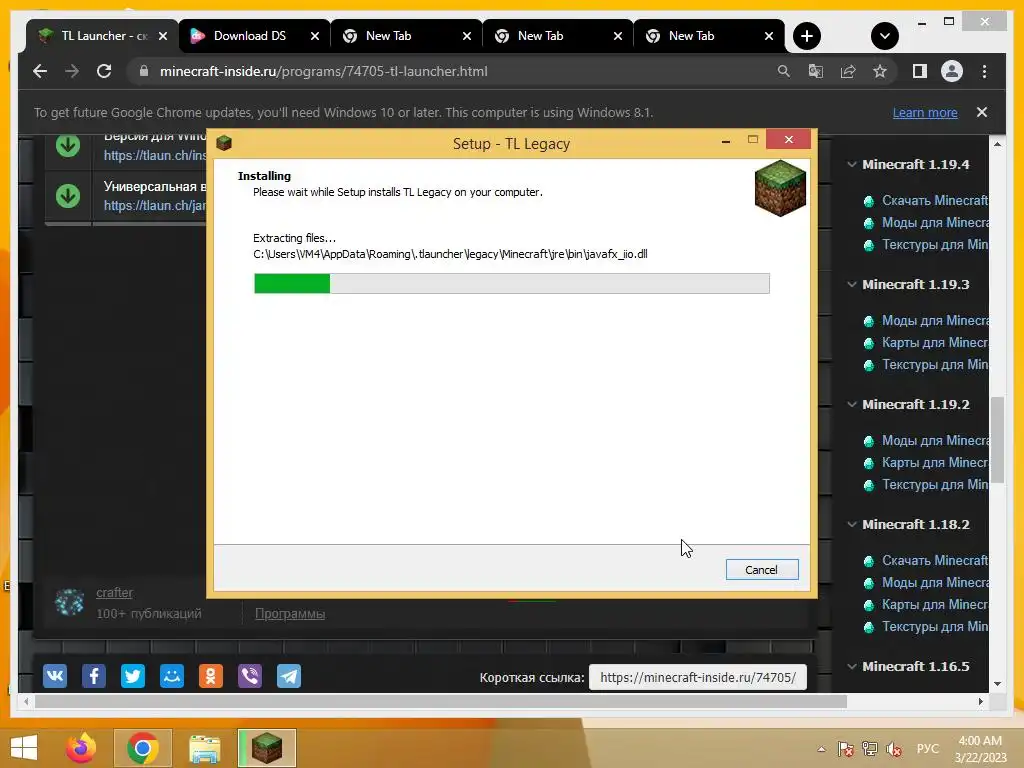Screen dimensions: 1024x768
Task: Share via Odnoklassniki icon
Action: click(x=210, y=676)
